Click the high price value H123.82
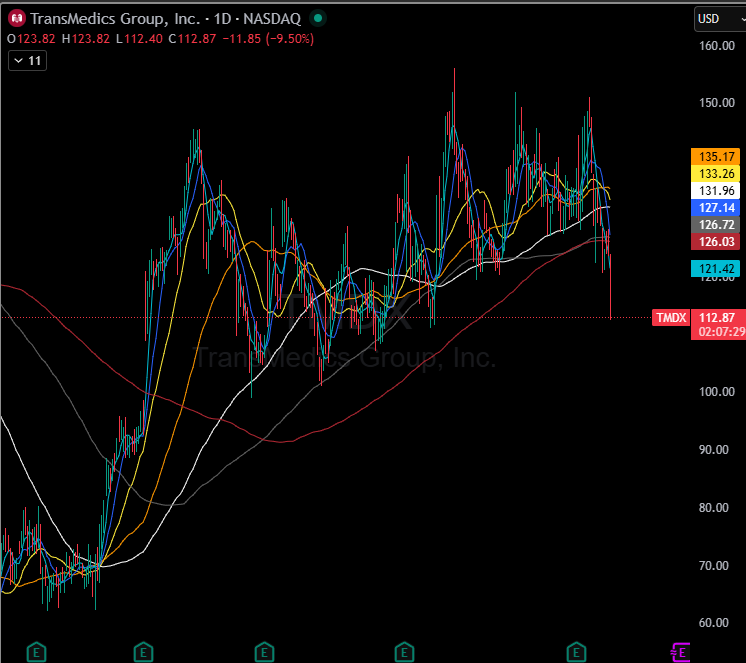Image resolution: width=746 pixels, height=663 pixels. point(86,39)
